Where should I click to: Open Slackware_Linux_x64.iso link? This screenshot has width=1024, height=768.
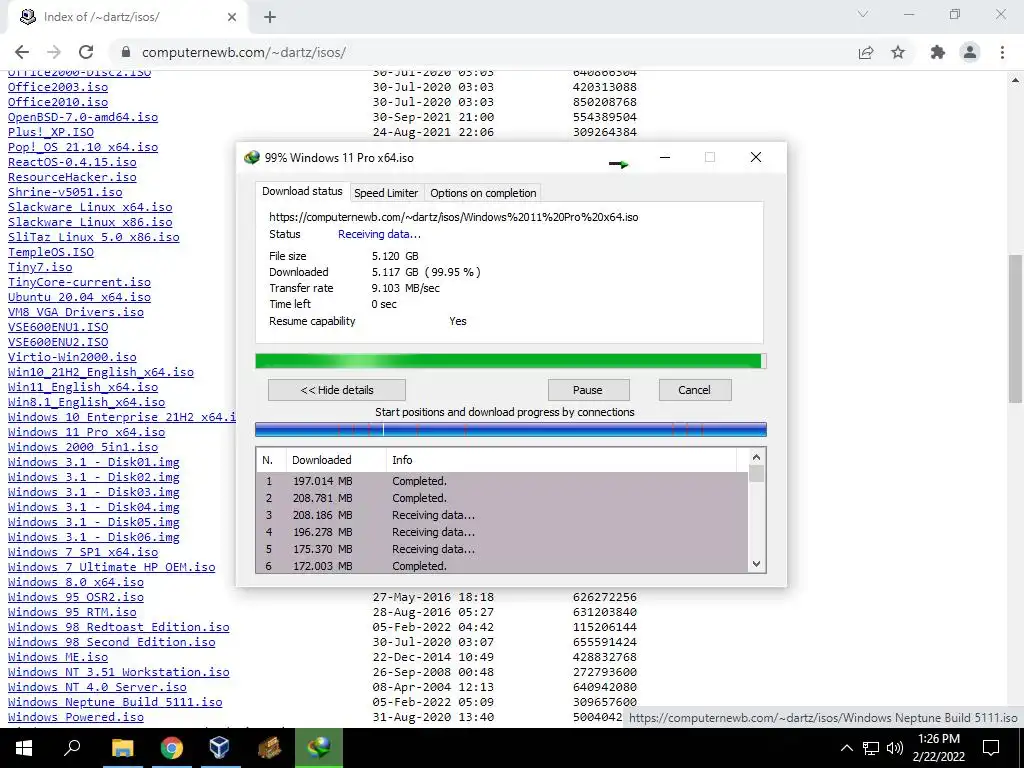pyautogui.click(x=90, y=207)
